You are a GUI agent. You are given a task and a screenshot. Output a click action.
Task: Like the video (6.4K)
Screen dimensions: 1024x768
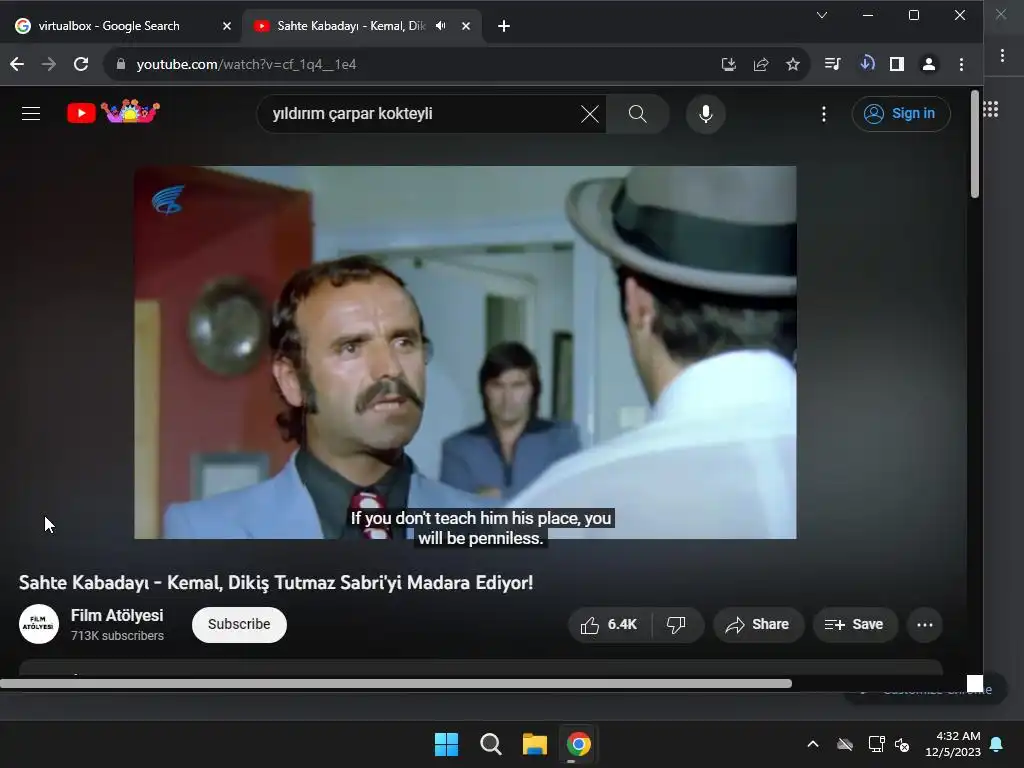pyautogui.click(x=609, y=625)
